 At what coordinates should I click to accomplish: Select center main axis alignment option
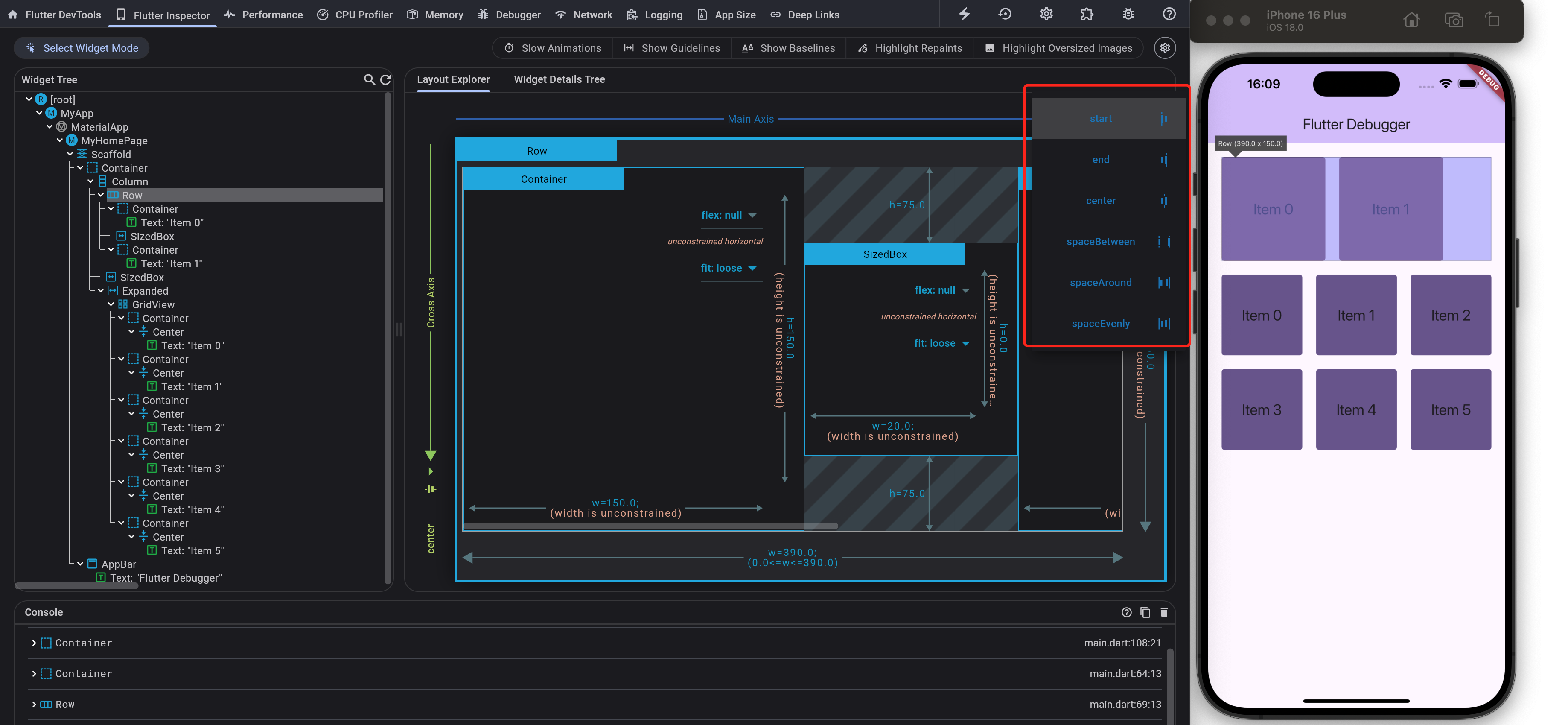[x=1108, y=200]
